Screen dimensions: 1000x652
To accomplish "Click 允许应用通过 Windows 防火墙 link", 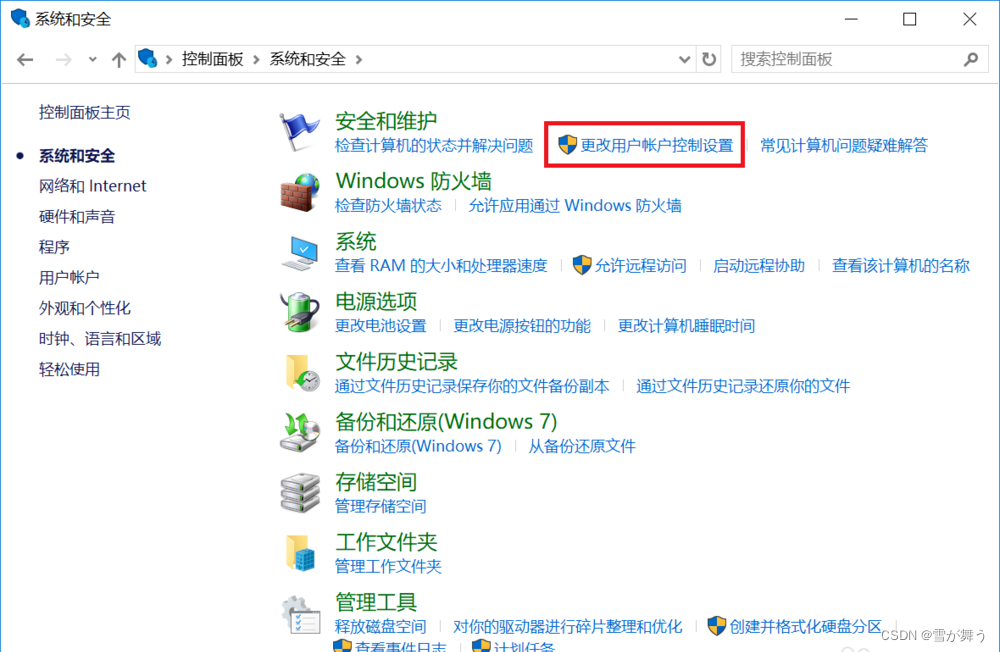I will tap(575, 205).
